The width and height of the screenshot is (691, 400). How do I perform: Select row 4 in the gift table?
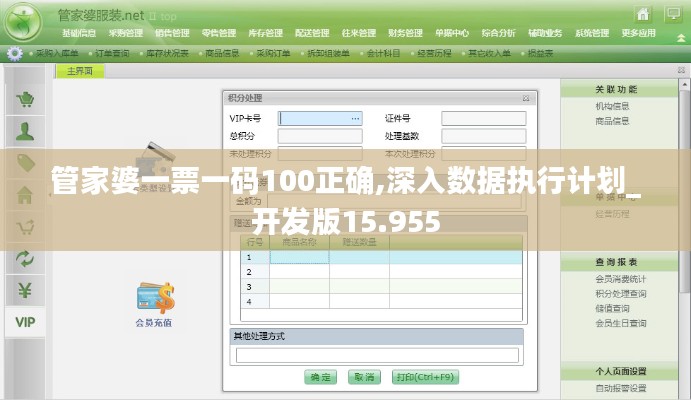tap(382, 302)
